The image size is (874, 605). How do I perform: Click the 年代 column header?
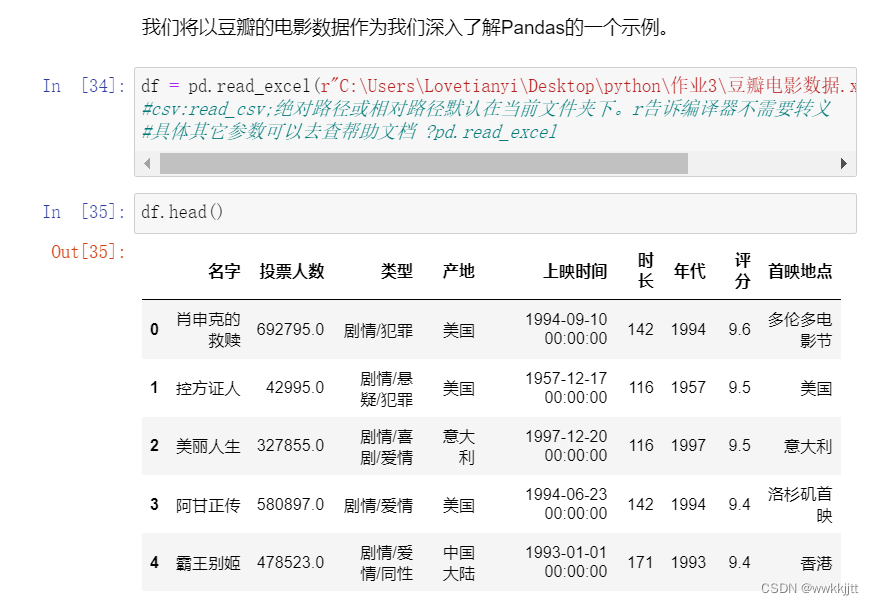pos(690,271)
